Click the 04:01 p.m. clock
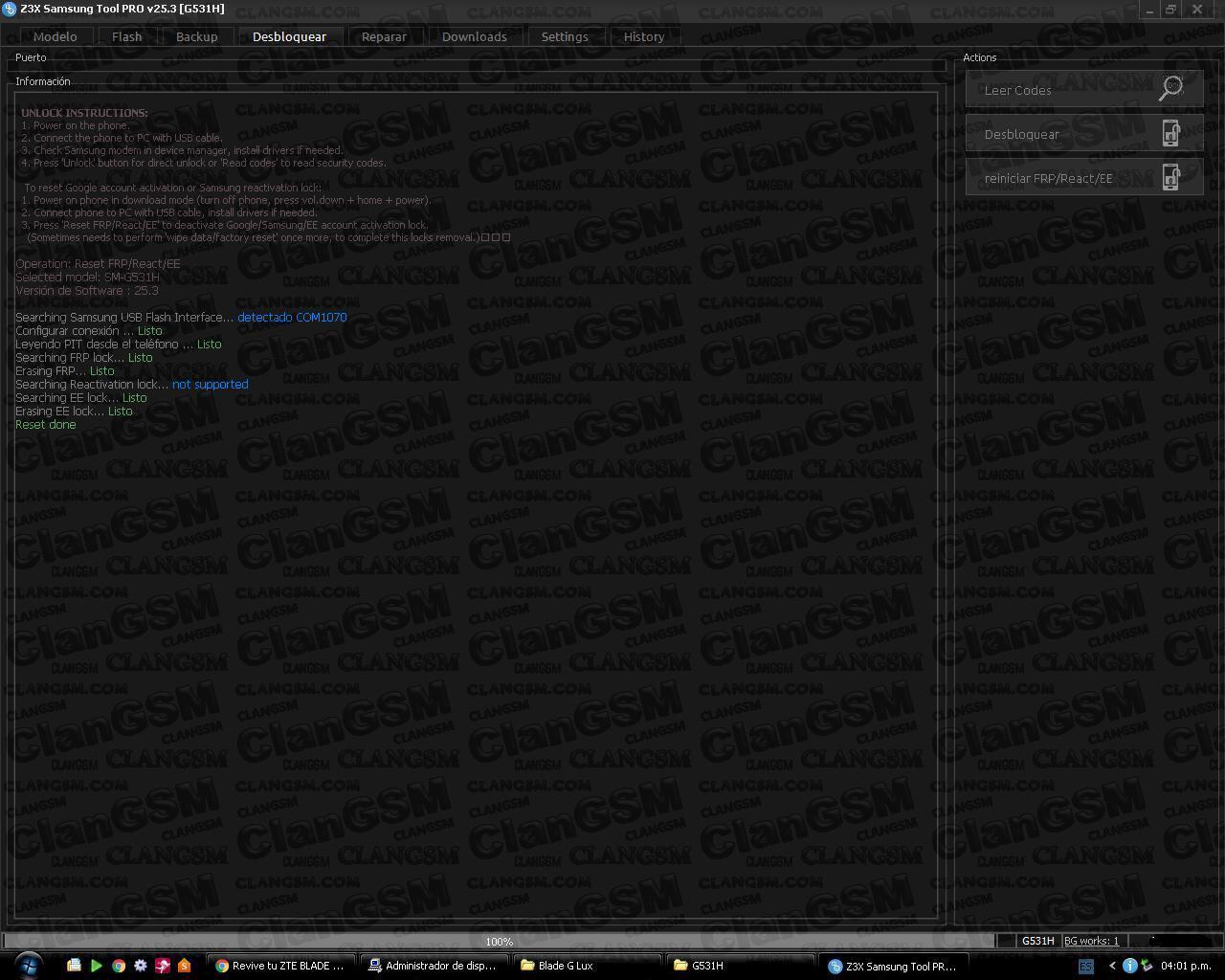This screenshot has height=980, width=1225. [1186, 966]
